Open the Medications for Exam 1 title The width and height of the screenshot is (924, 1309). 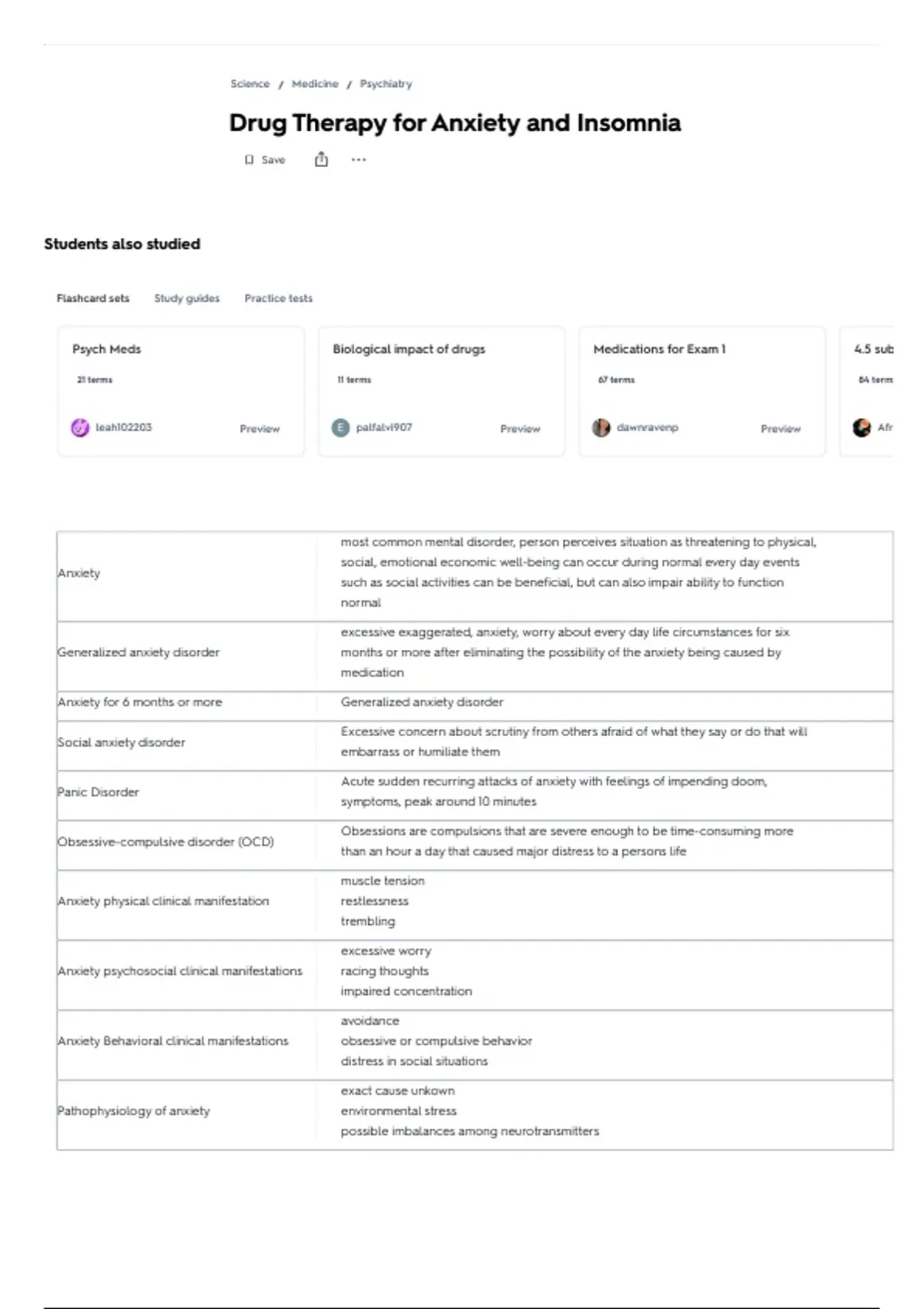659,349
